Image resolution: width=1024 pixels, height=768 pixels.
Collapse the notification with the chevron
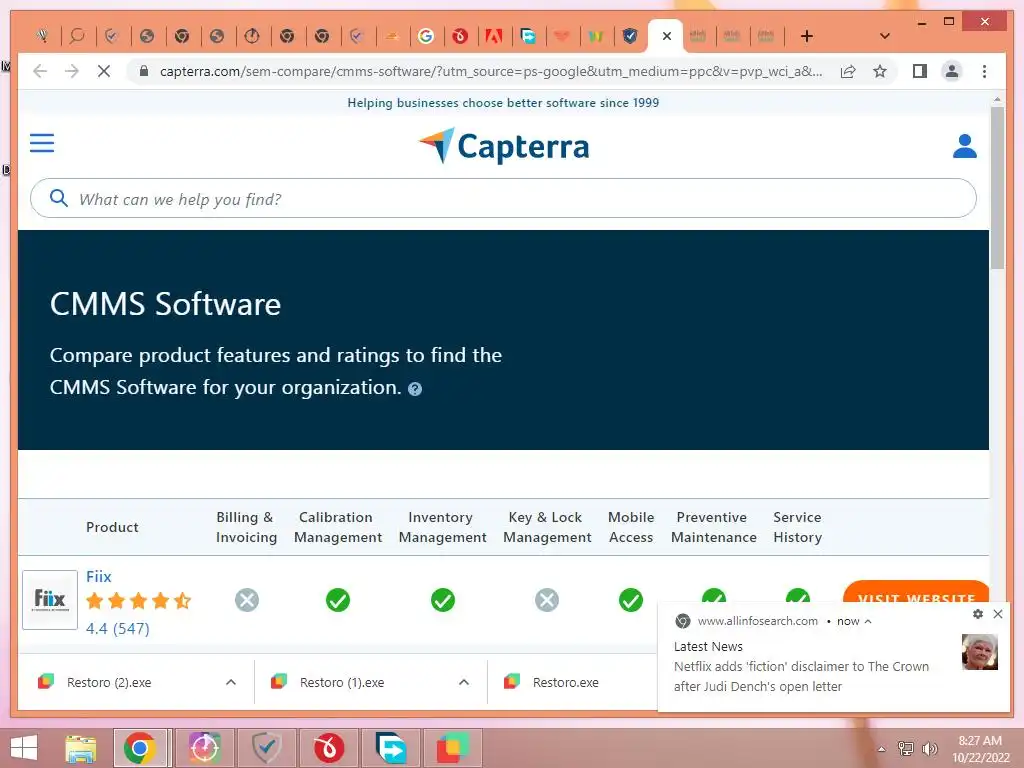click(x=868, y=621)
